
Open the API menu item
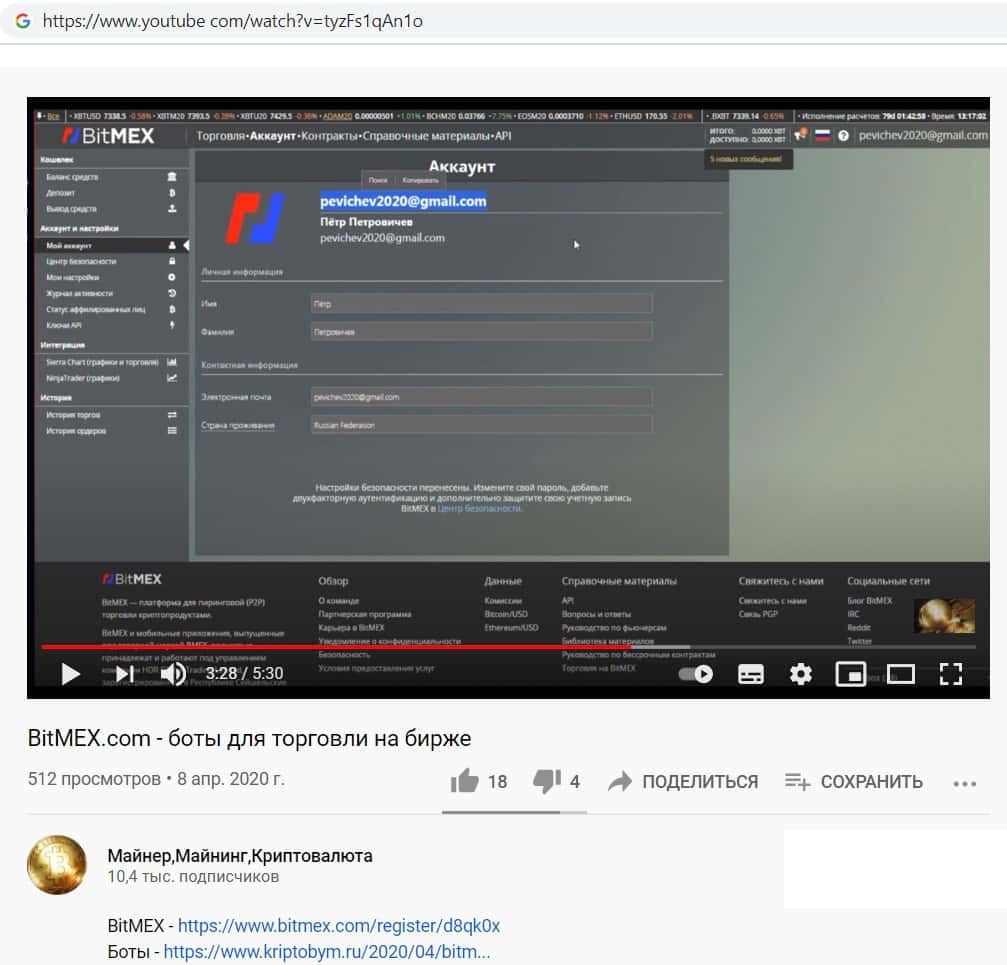503,135
